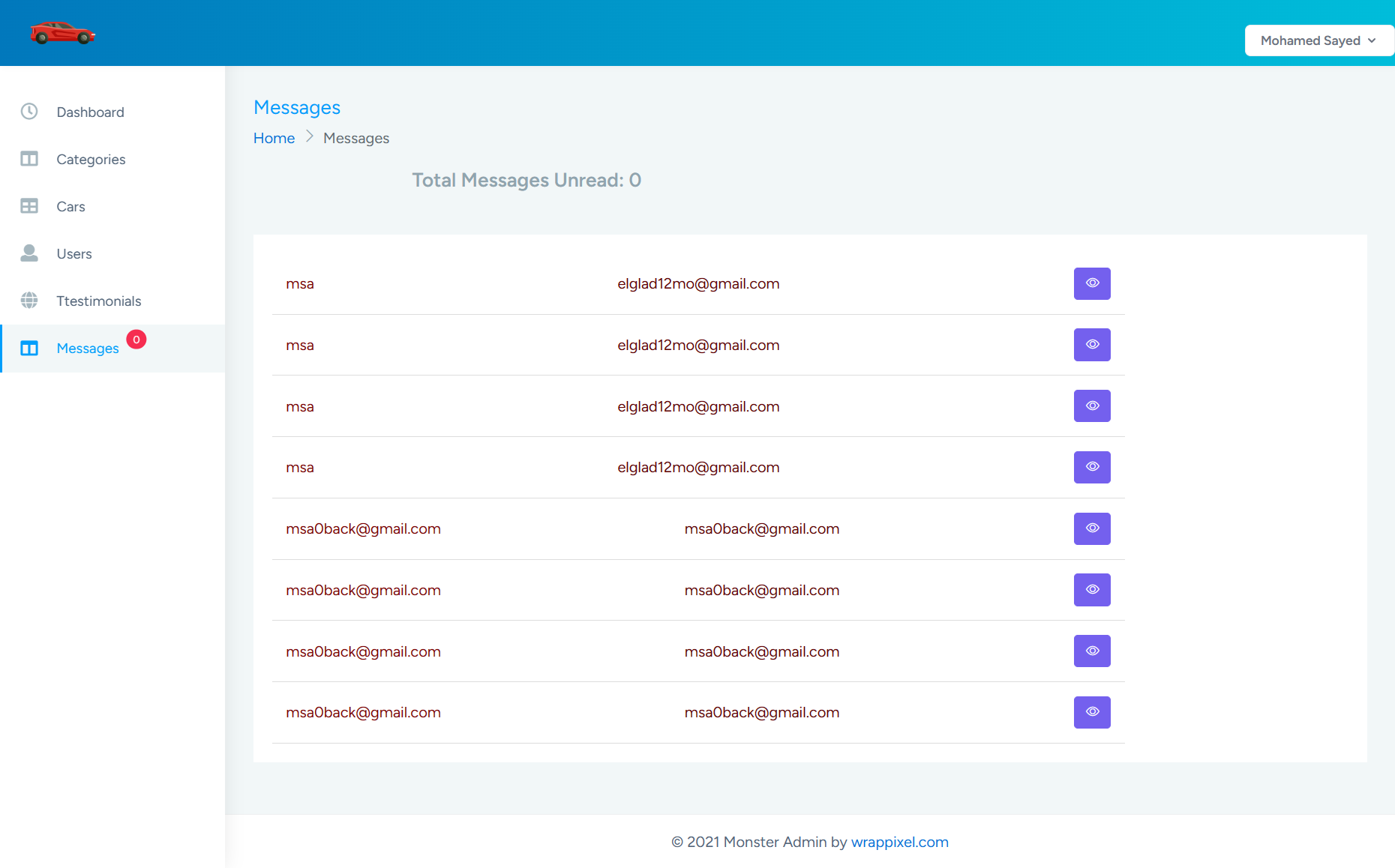Click name msa in fourth row
The height and width of the screenshot is (868, 1395).
tap(300, 468)
